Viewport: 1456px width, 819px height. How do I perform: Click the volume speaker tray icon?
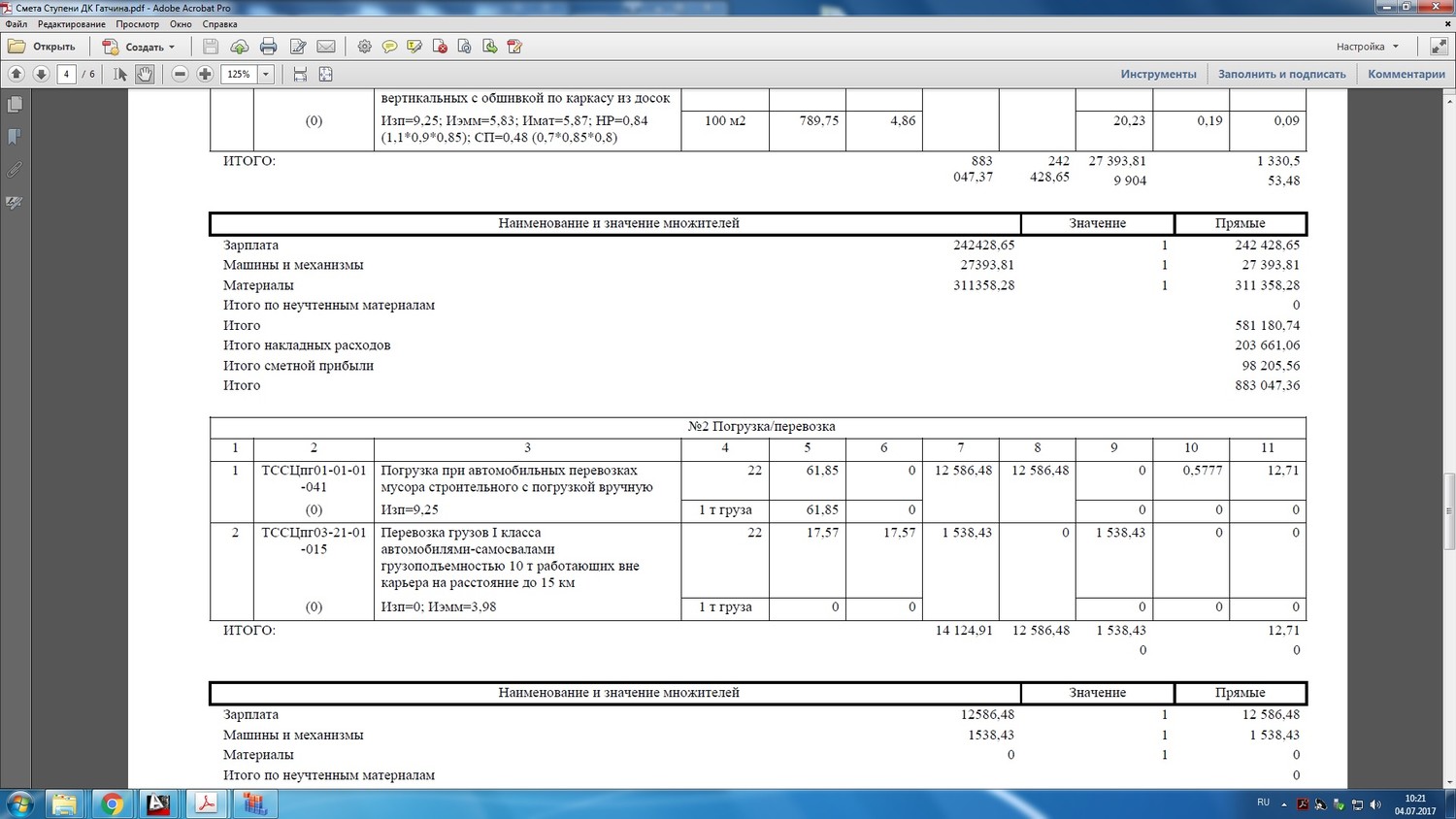pos(1375,804)
